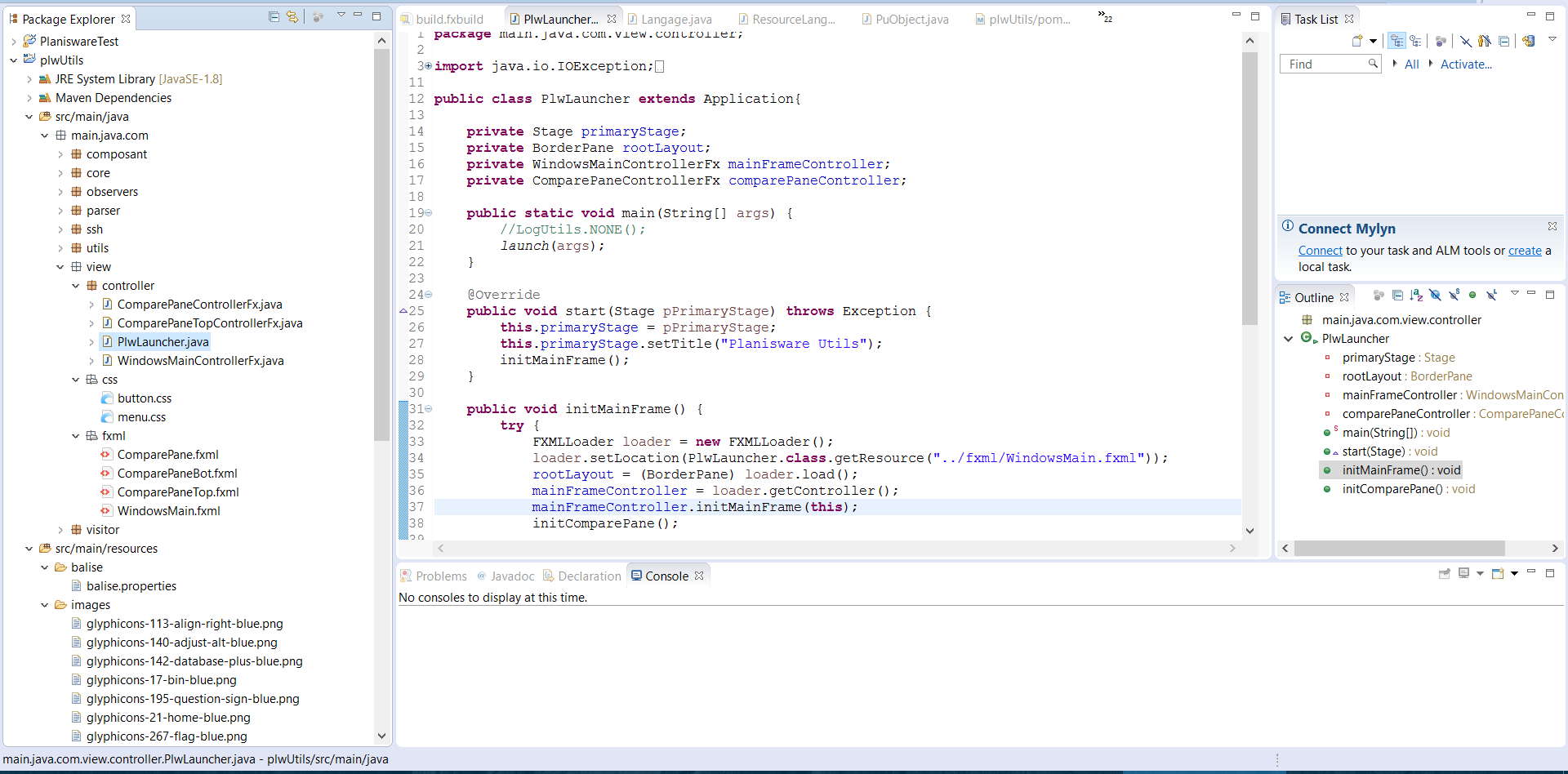Expand the visitor package
This screenshot has height=774, width=1568.
60,530
